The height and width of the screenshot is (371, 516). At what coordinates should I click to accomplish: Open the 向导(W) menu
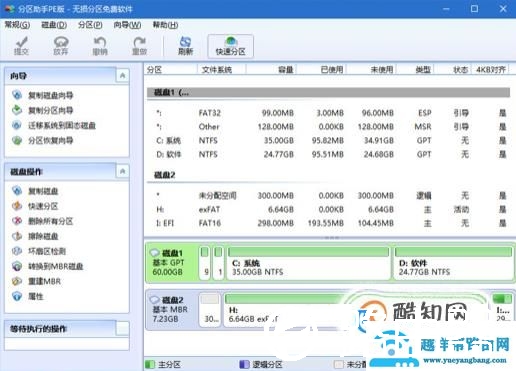(127, 25)
